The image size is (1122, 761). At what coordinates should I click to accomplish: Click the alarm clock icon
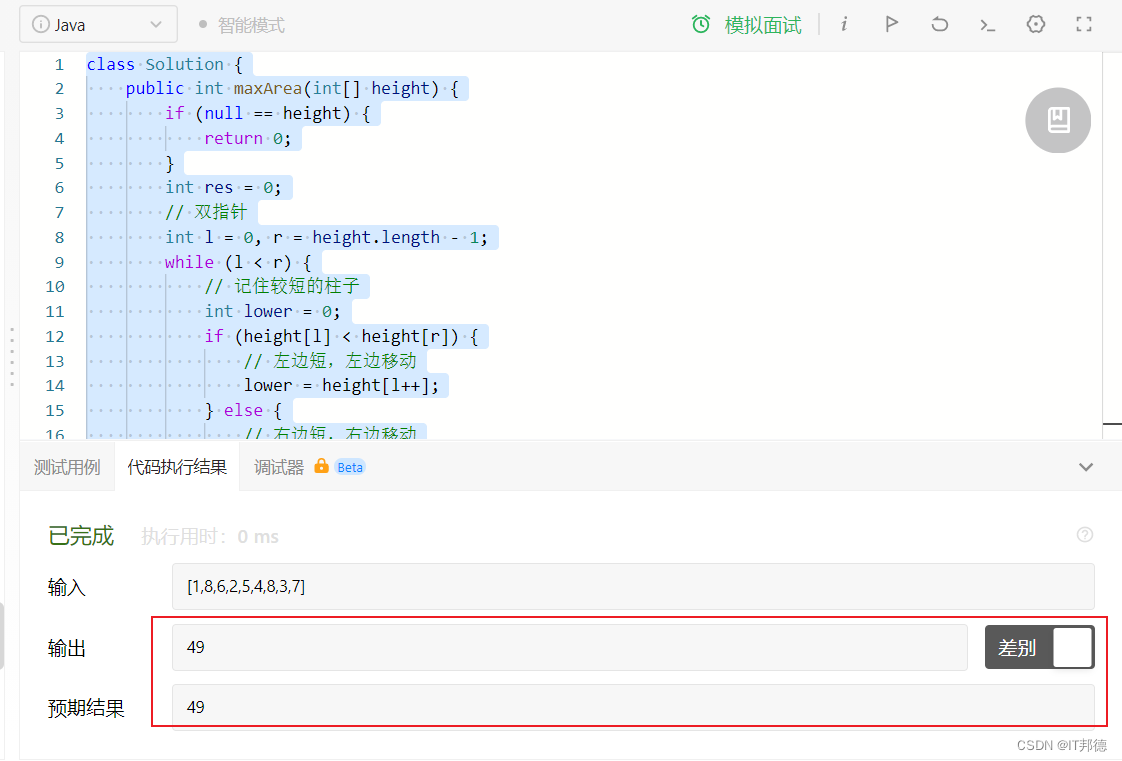[x=701, y=24]
